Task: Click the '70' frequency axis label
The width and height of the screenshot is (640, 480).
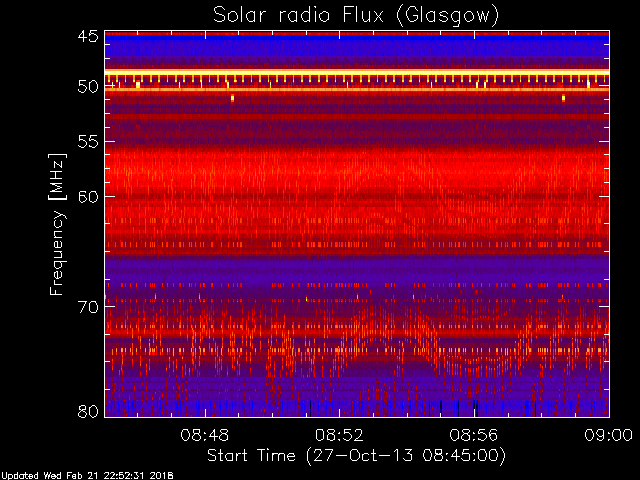Action: tap(88, 307)
